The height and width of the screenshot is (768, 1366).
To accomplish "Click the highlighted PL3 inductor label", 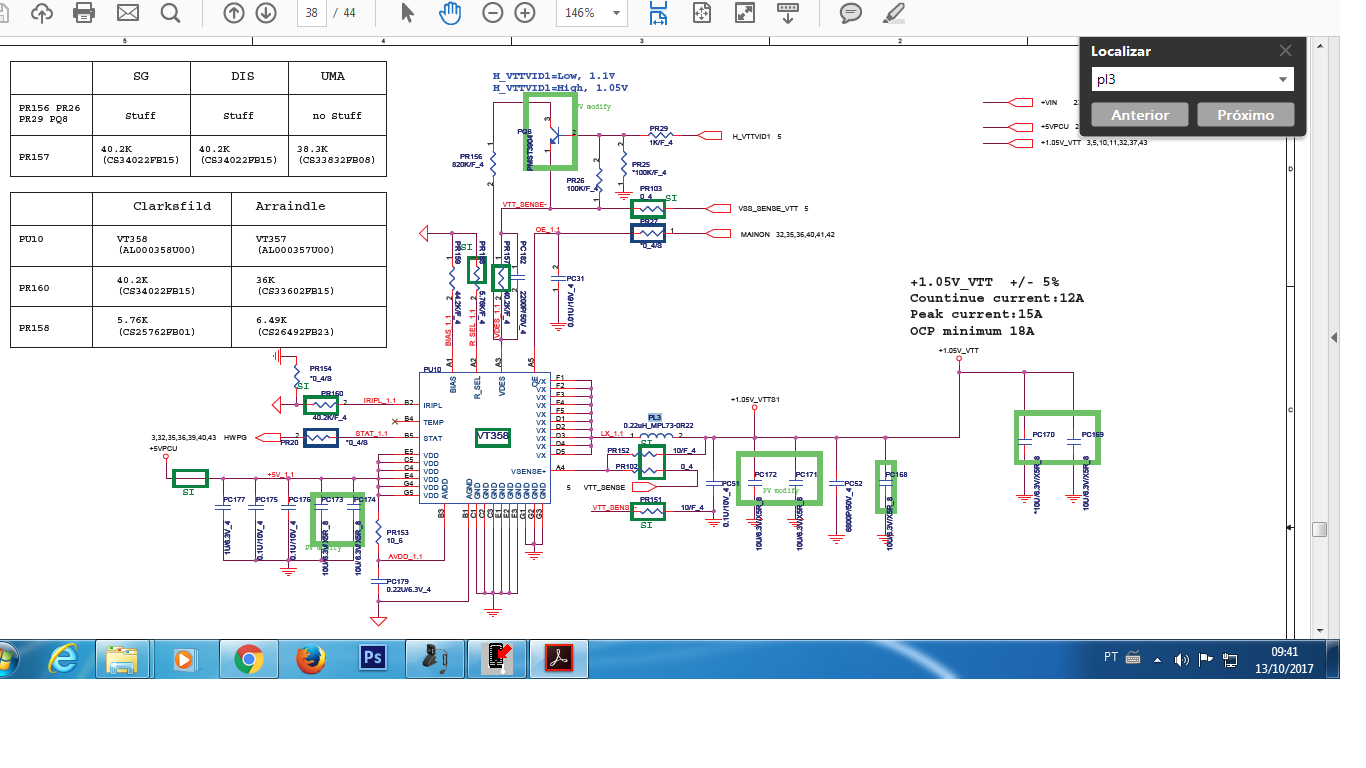I will [x=655, y=417].
